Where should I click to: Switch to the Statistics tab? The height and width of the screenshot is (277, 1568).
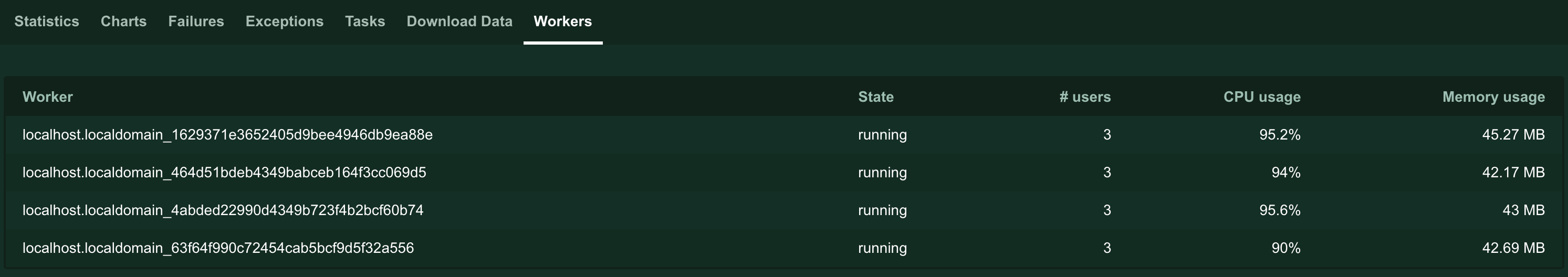[47, 22]
